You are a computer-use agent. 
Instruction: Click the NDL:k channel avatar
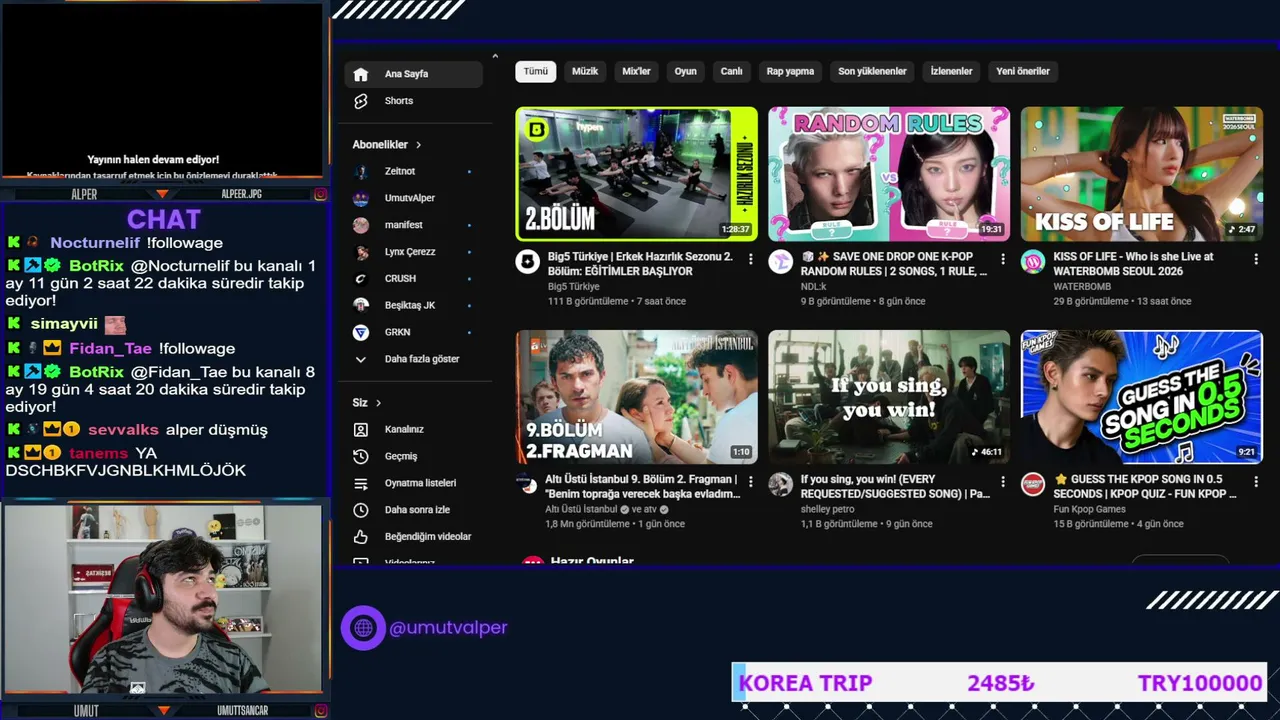tap(780, 262)
